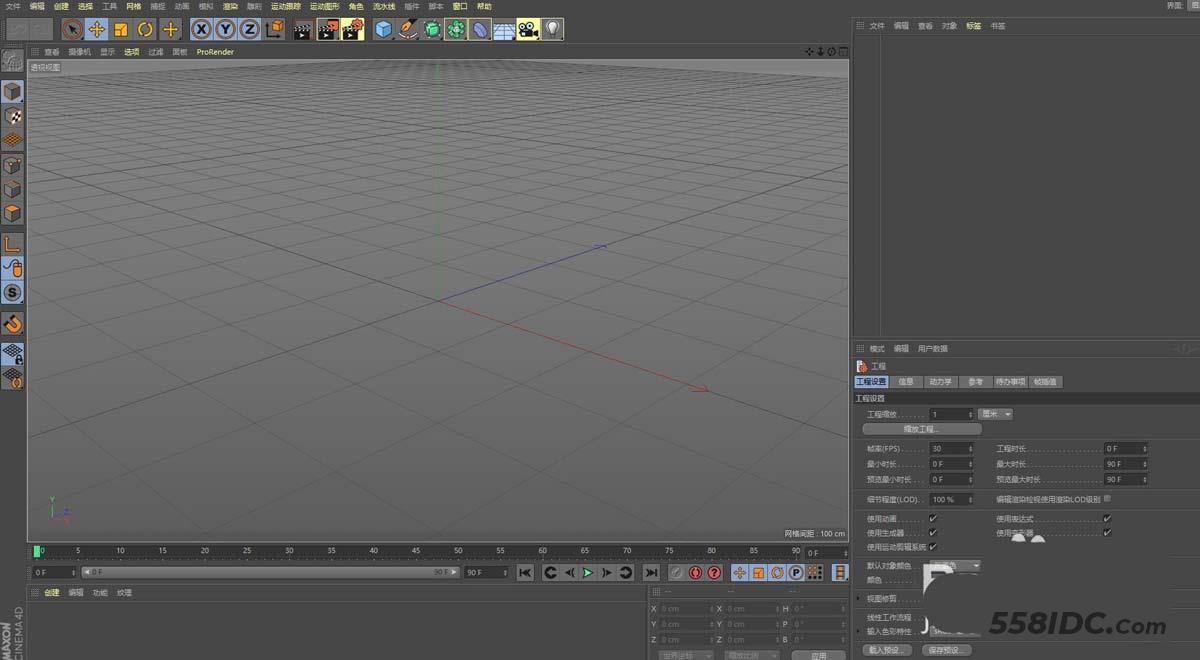Open the spline pen tool

pos(407,29)
